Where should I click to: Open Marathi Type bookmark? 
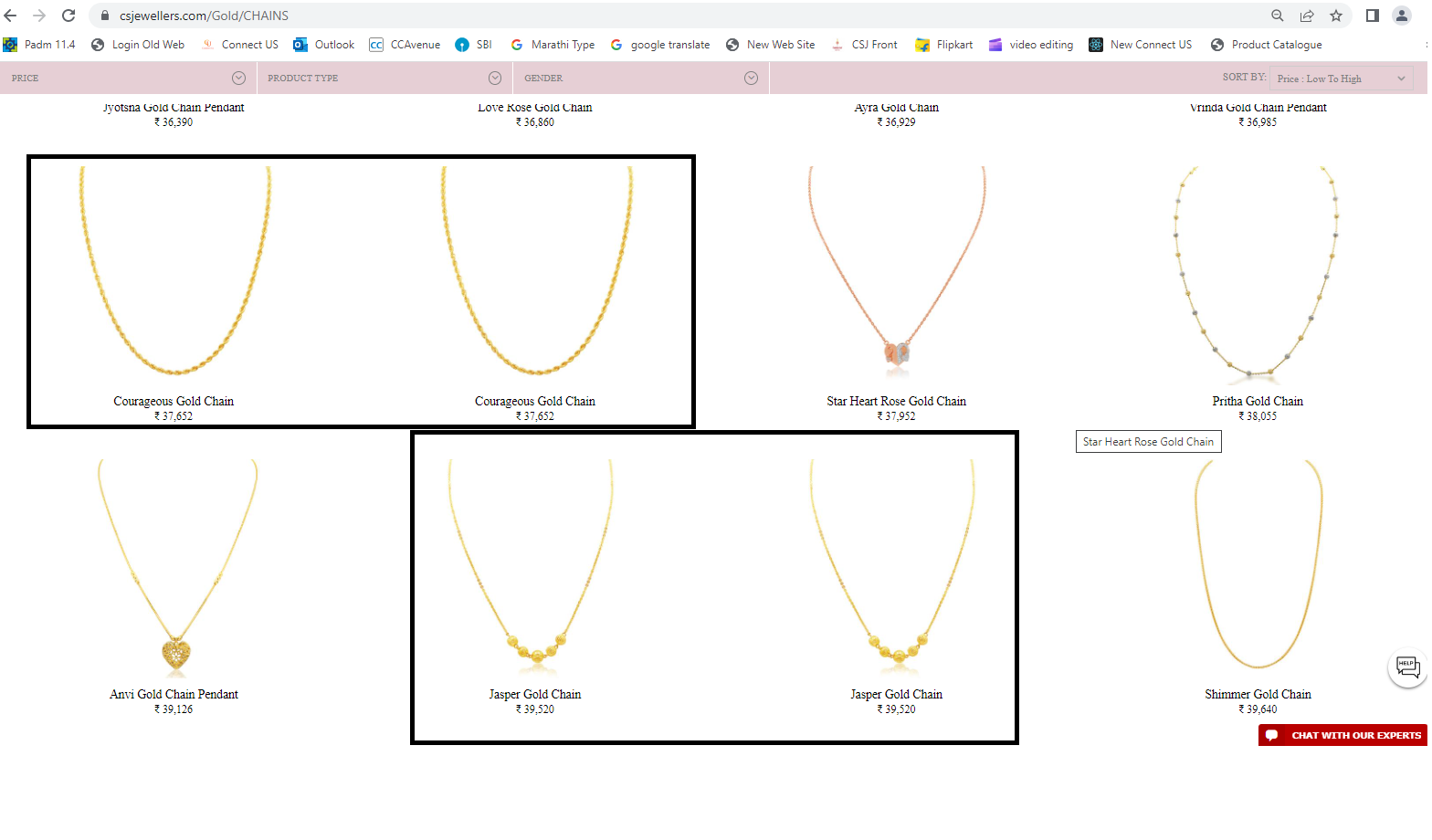click(553, 45)
